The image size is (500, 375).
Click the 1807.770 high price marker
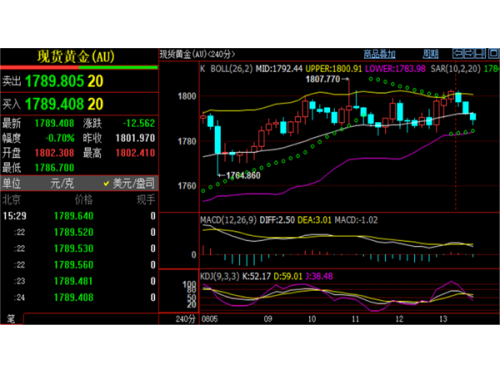point(323,79)
